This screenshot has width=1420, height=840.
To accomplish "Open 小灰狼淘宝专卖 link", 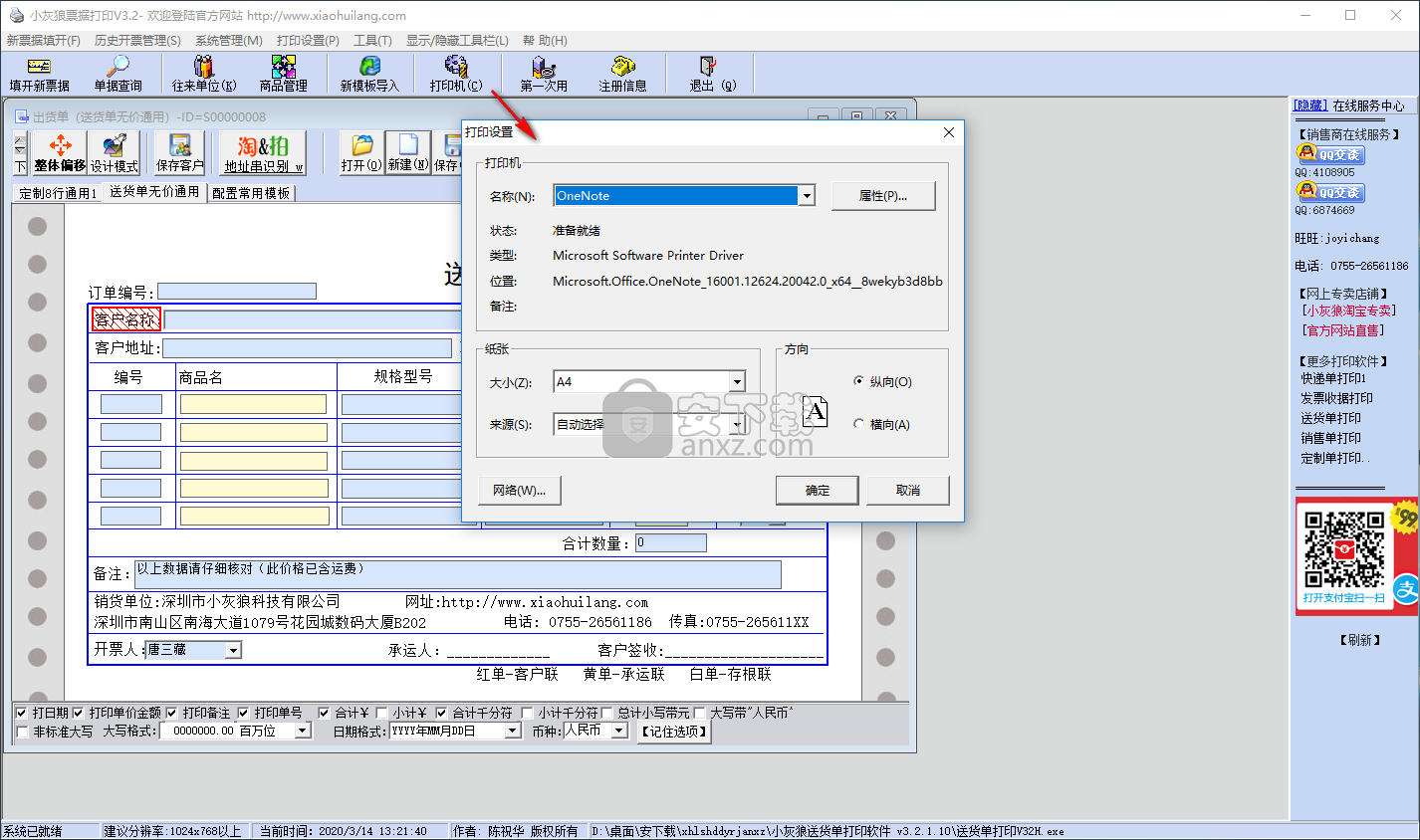I will [1349, 312].
